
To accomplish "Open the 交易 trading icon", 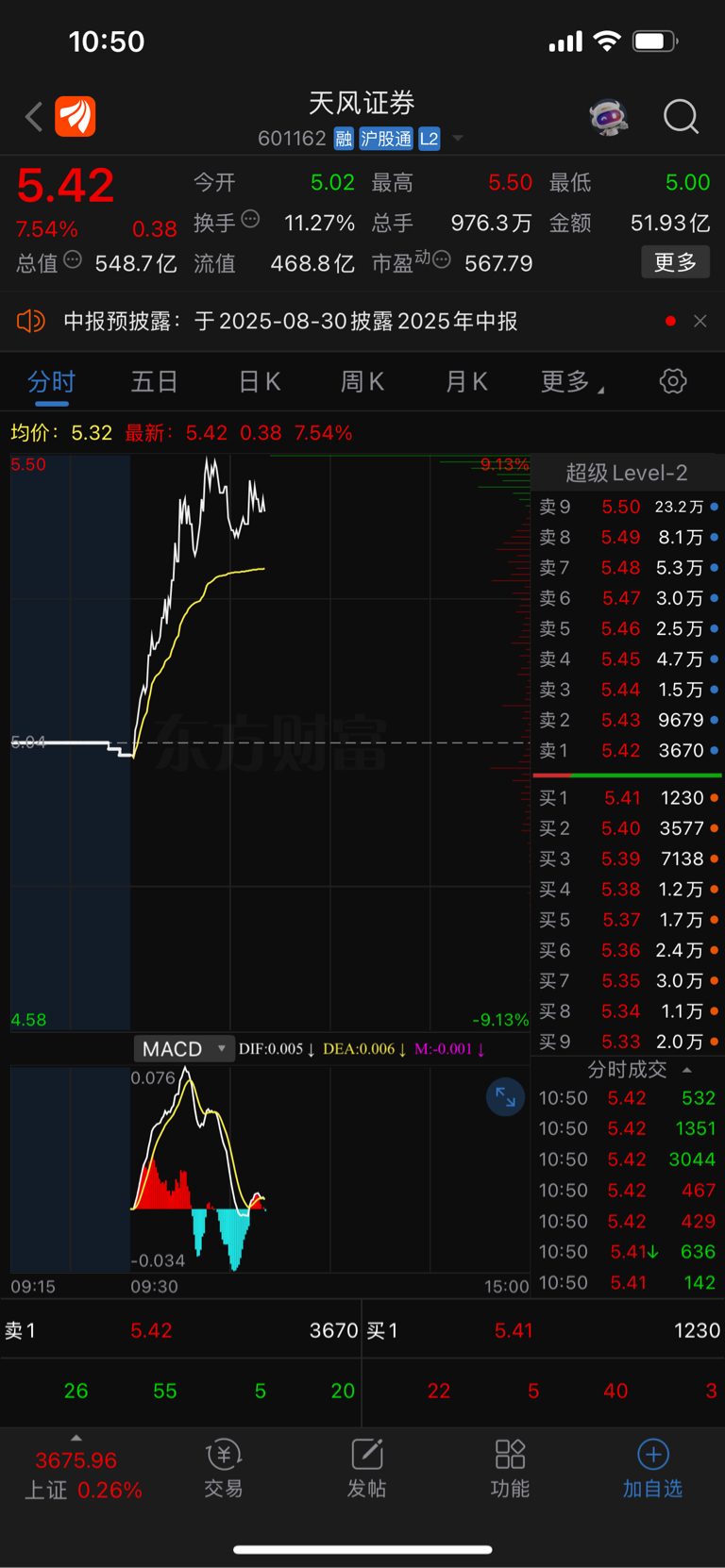I will pos(224,1469).
